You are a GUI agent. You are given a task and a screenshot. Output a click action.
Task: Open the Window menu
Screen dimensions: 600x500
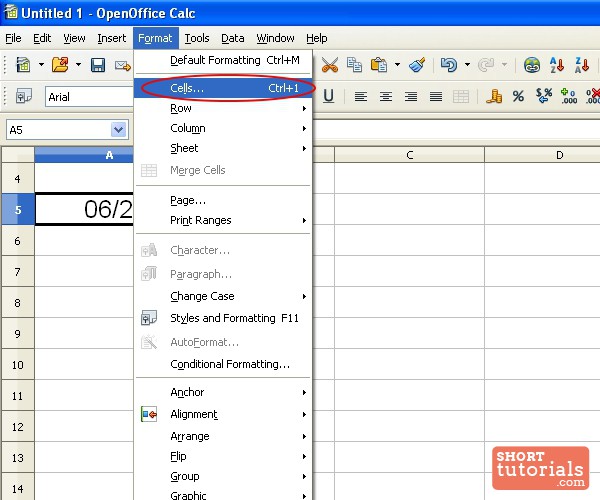[x=275, y=38]
